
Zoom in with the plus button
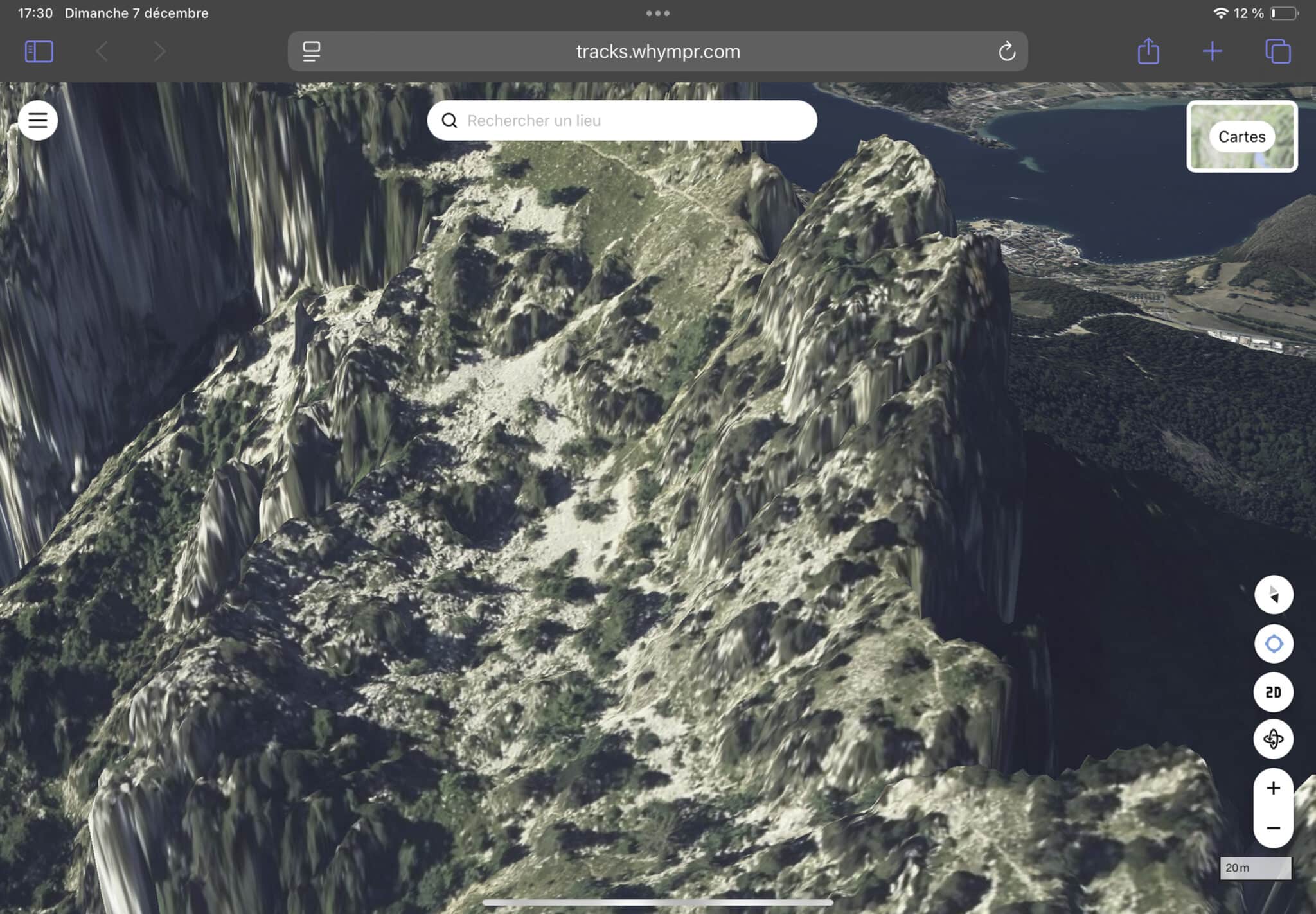tap(1273, 788)
